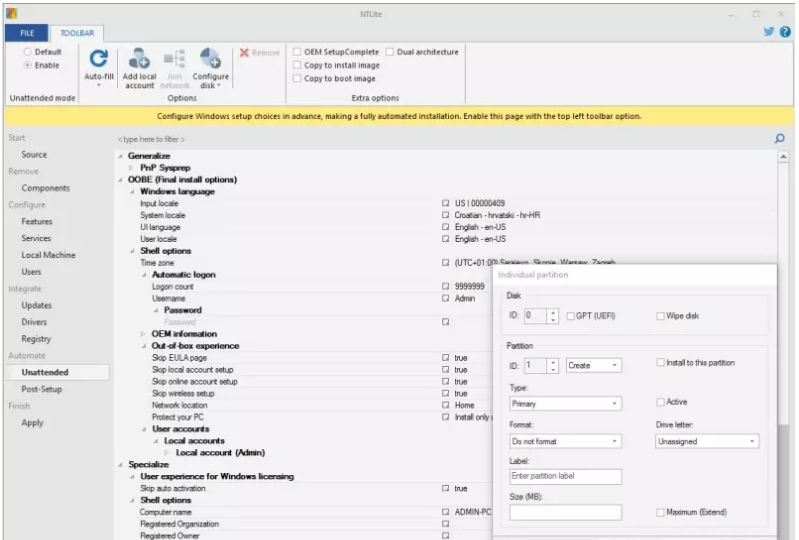The image size is (799, 540).
Task: Select the Enable radio button
Action: (28, 65)
